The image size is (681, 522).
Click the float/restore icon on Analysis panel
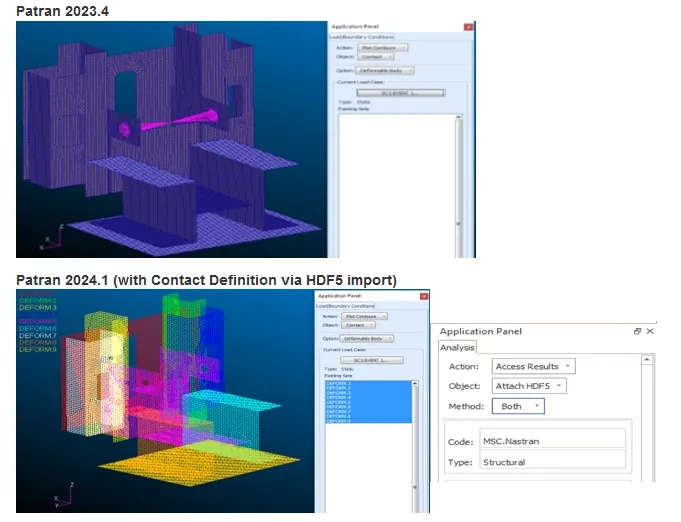click(637, 331)
